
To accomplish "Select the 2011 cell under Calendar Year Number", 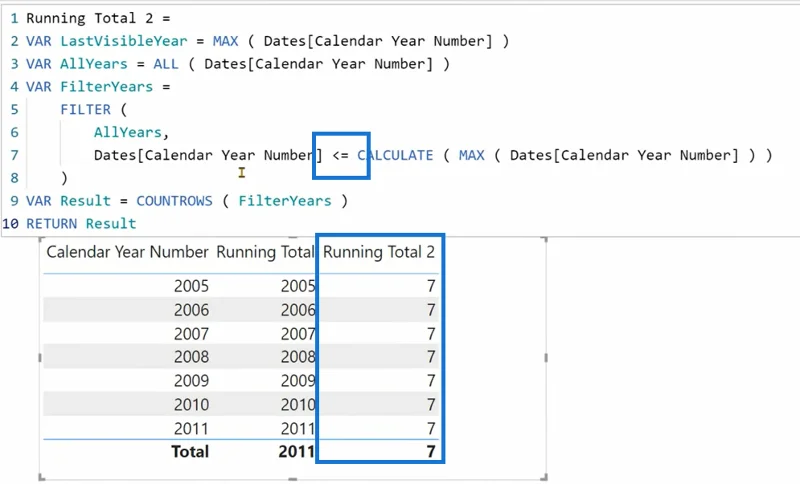I will 191,428.
